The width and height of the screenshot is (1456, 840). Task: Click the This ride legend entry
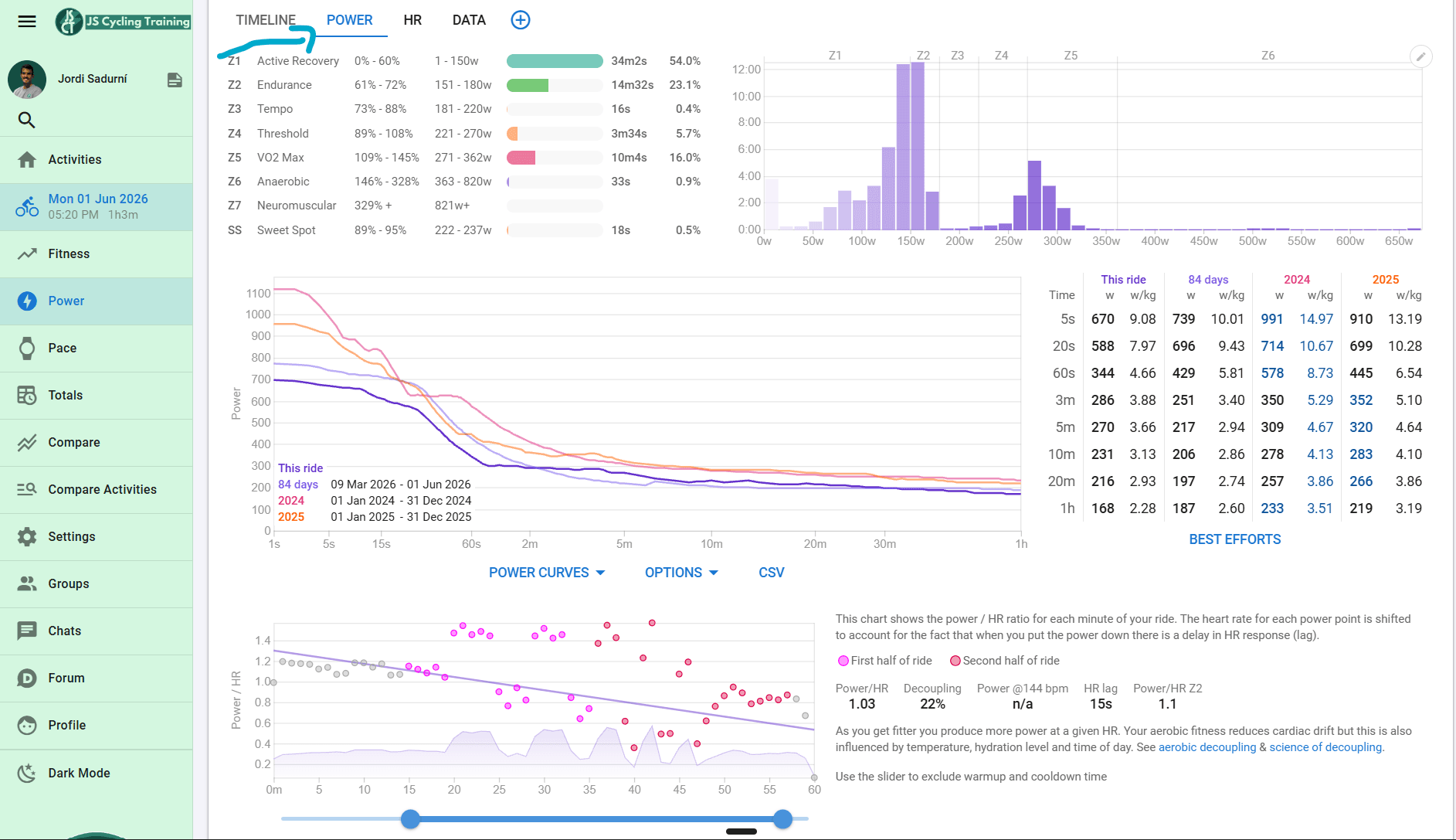pos(300,468)
